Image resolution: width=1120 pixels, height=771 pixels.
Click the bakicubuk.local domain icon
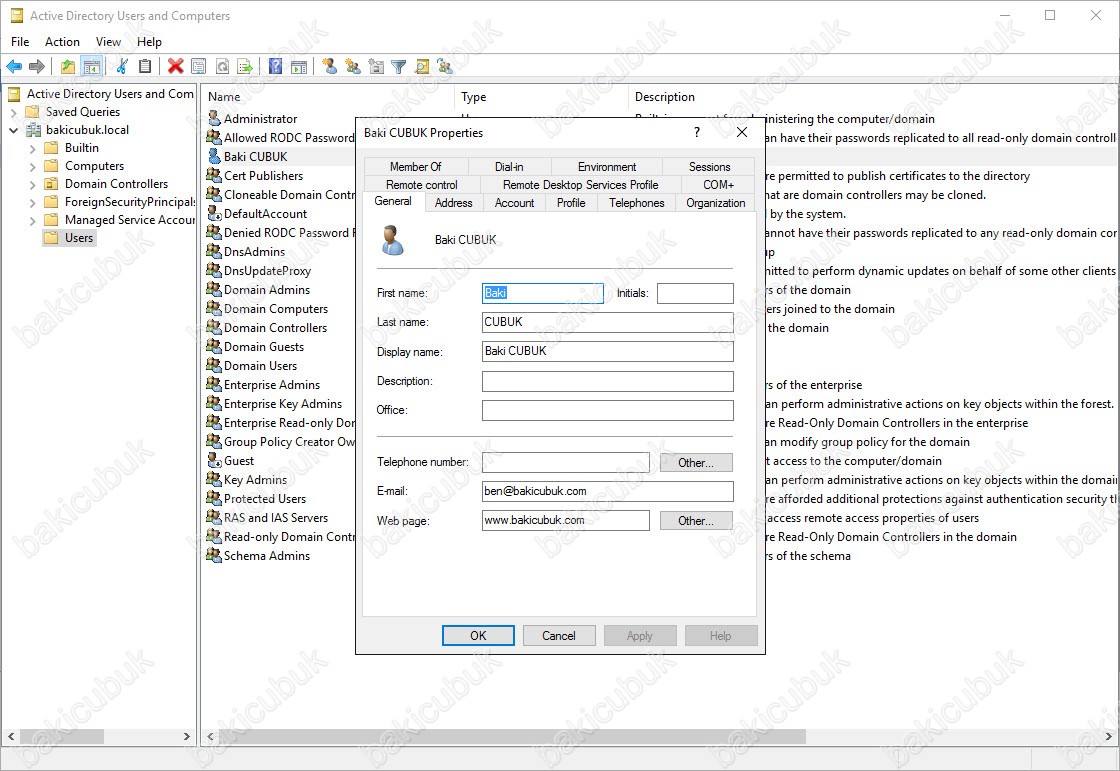pos(34,130)
